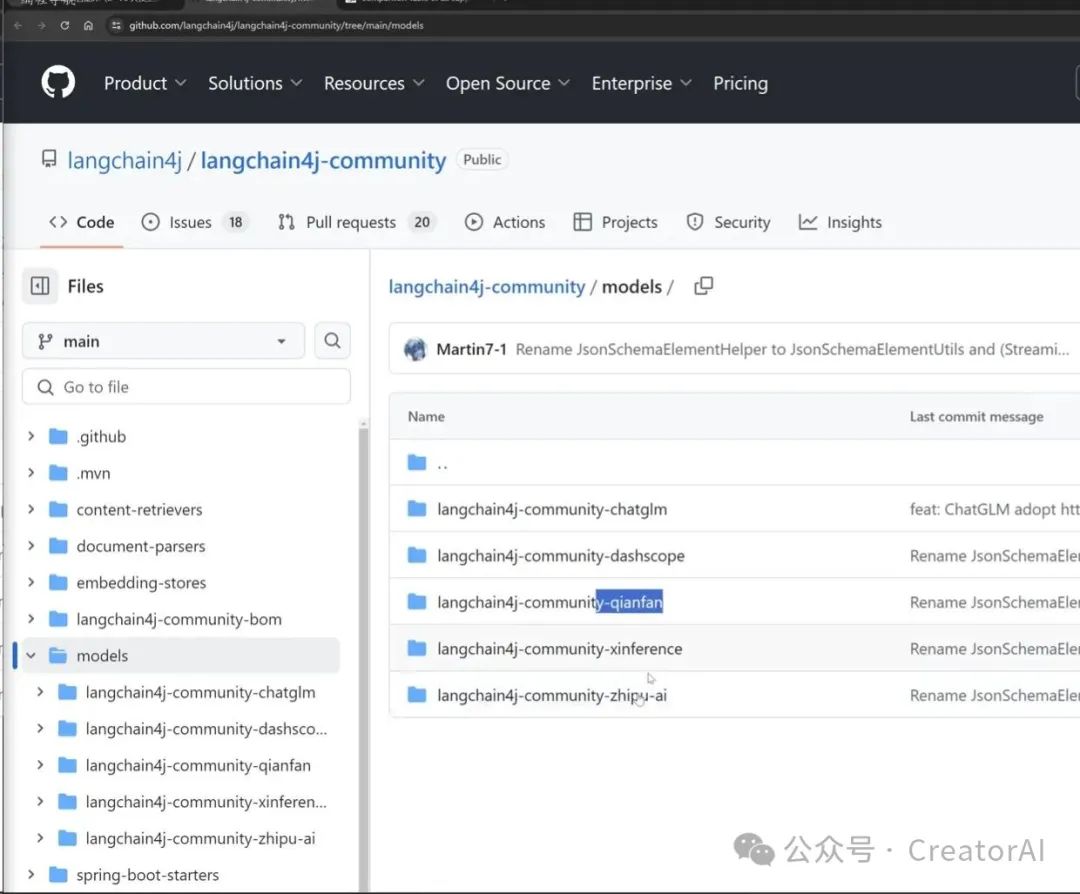Screen dimensions: 1080x894
Task: Expand the document-parsers folder chevron
Action: click(x=31, y=545)
